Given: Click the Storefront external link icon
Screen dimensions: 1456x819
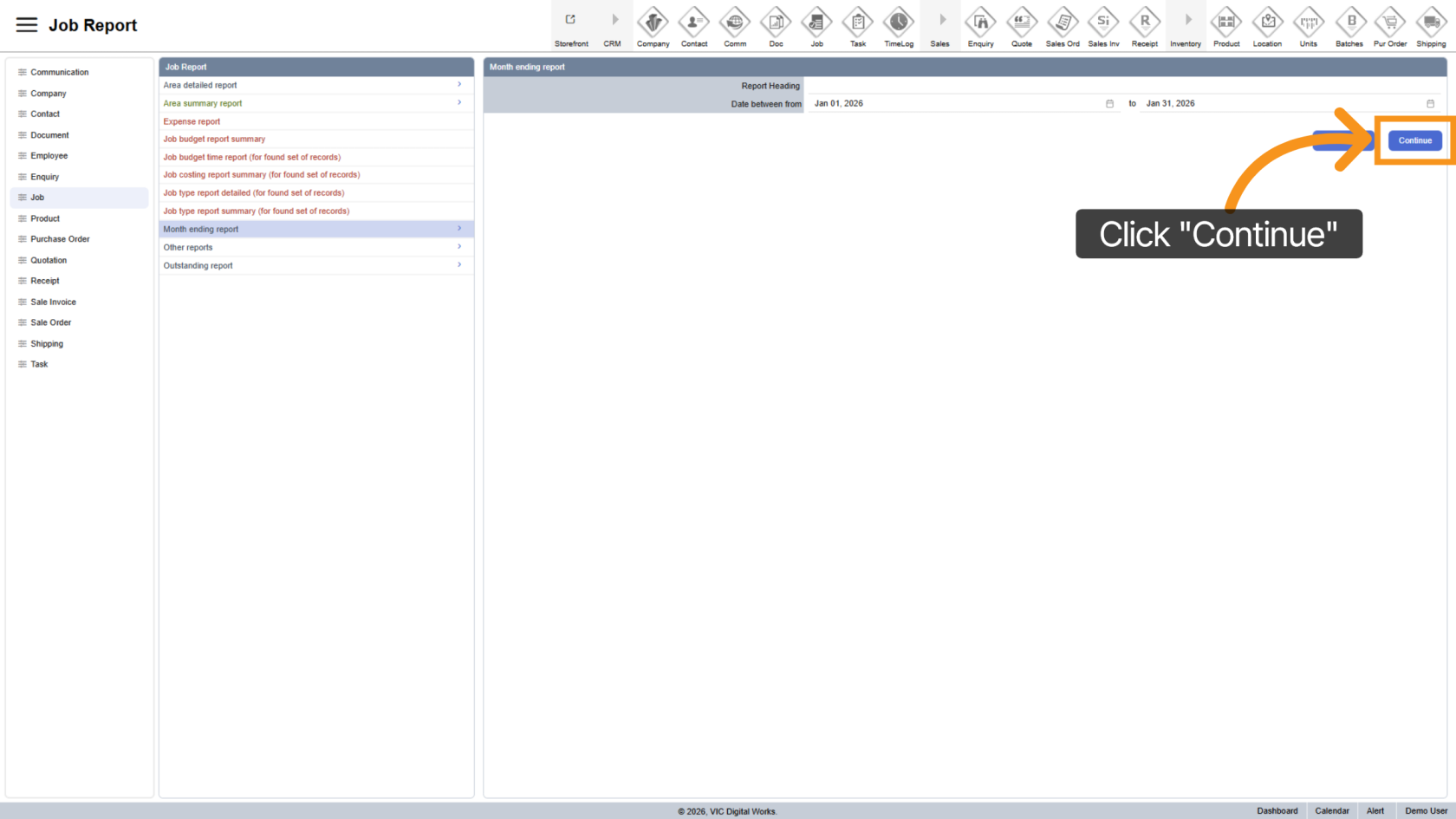Looking at the screenshot, I should click(x=570, y=20).
